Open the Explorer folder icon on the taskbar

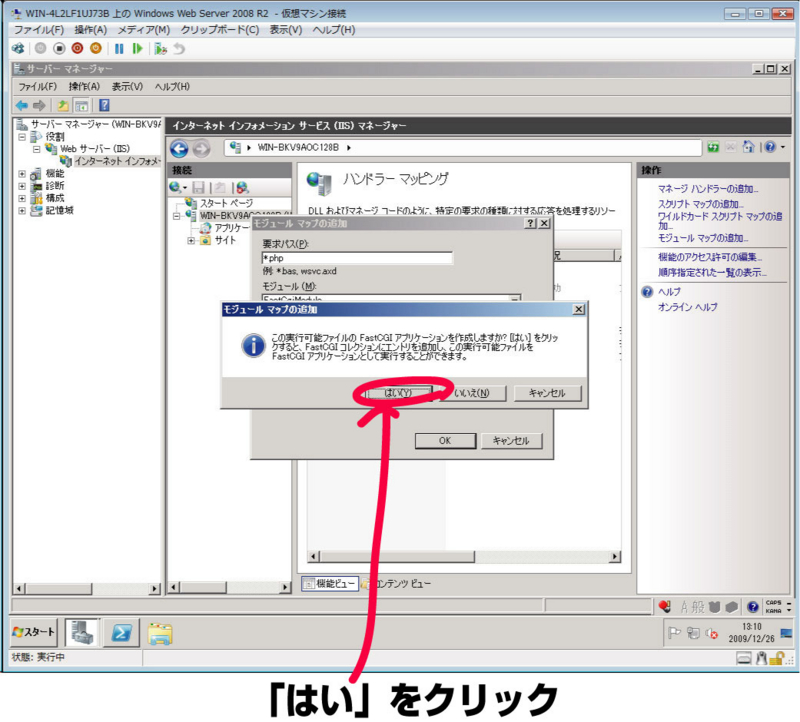click(x=161, y=633)
